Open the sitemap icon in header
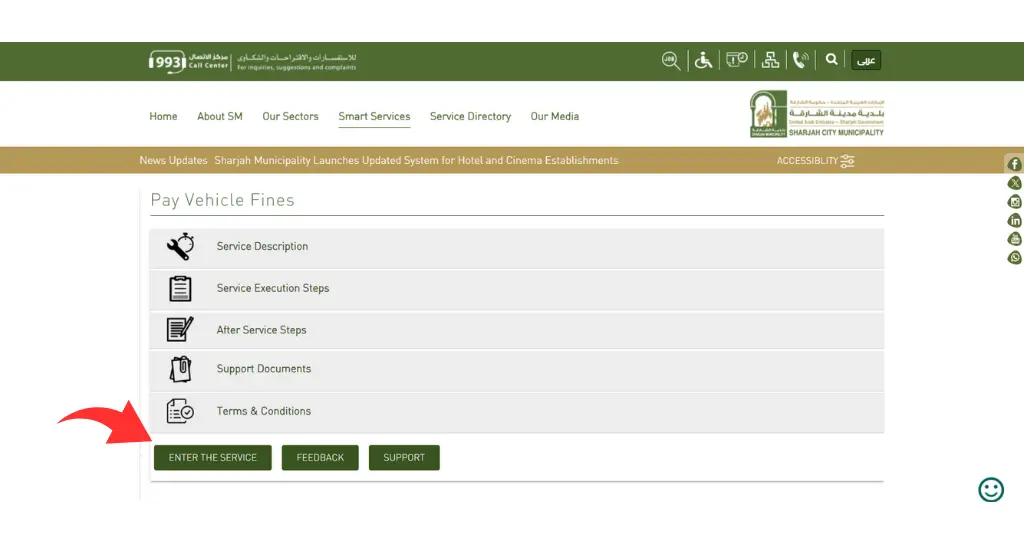 [x=771, y=60]
